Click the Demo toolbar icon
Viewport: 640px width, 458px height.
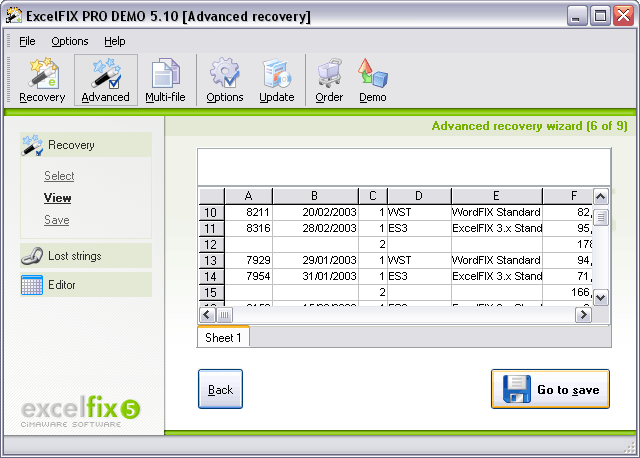click(373, 80)
